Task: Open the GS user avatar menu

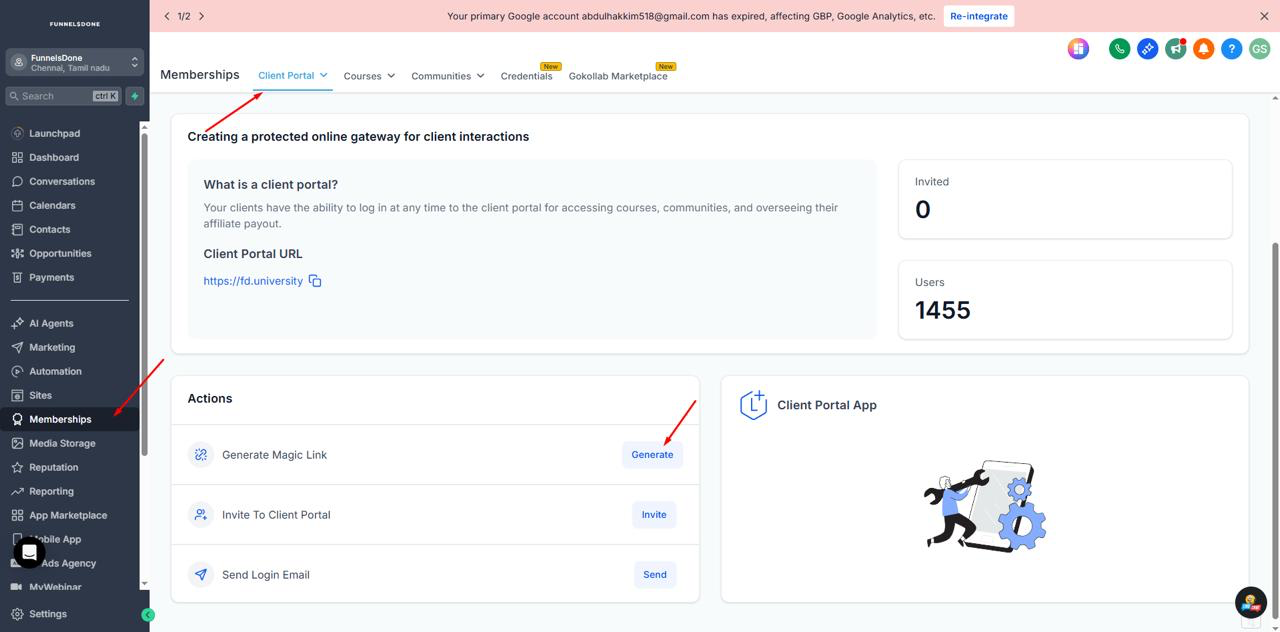Action: click(1259, 48)
